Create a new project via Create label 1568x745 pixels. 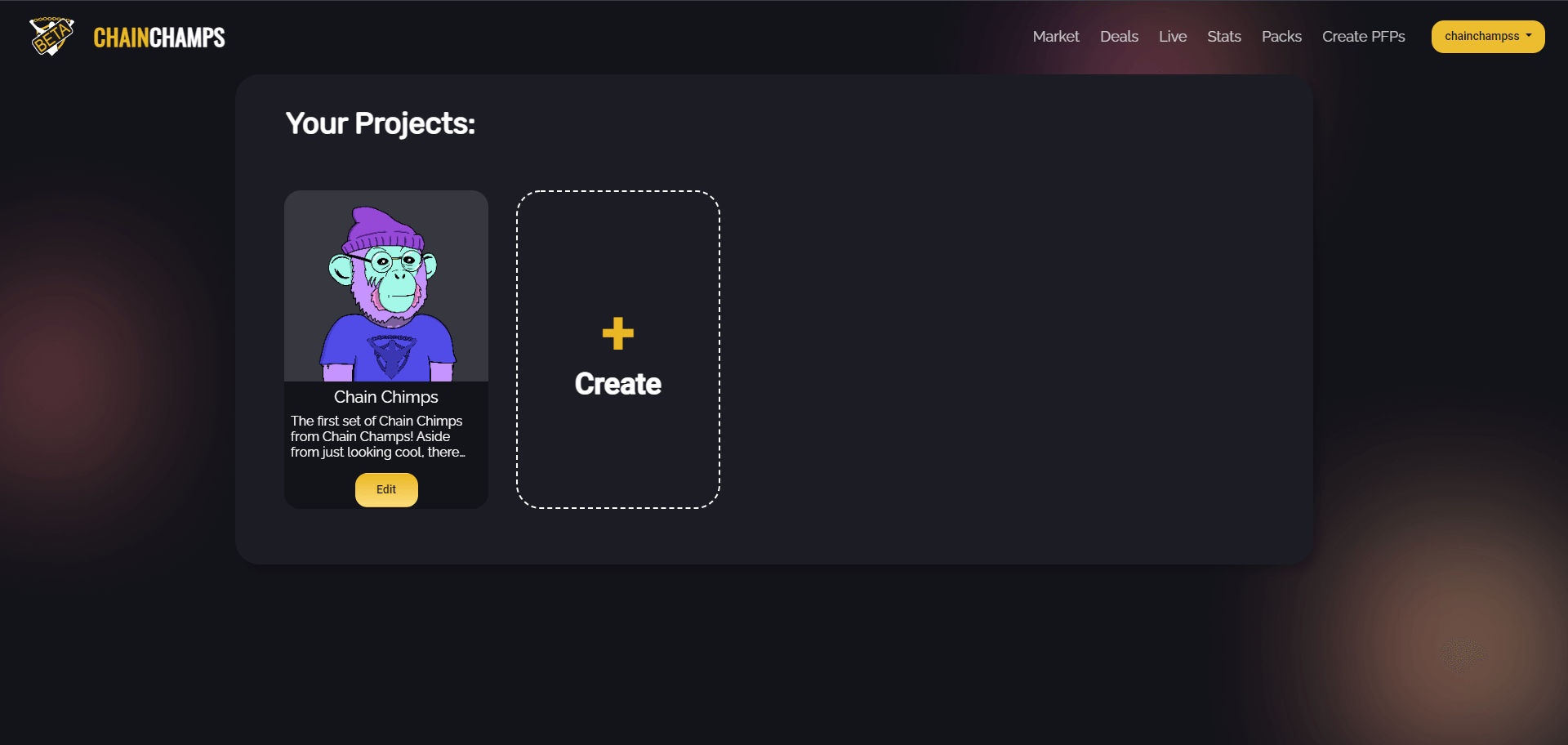[x=618, y=384]
